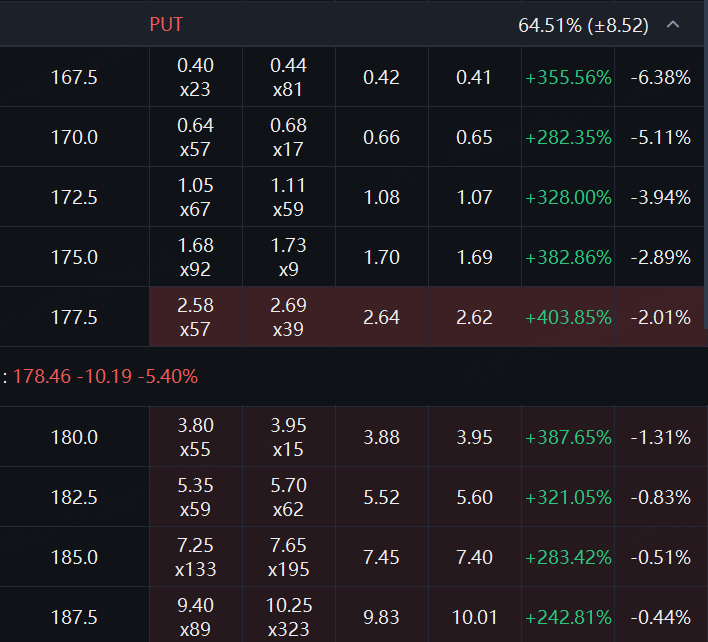Click bid price 0.64 x57

[195, 137]
